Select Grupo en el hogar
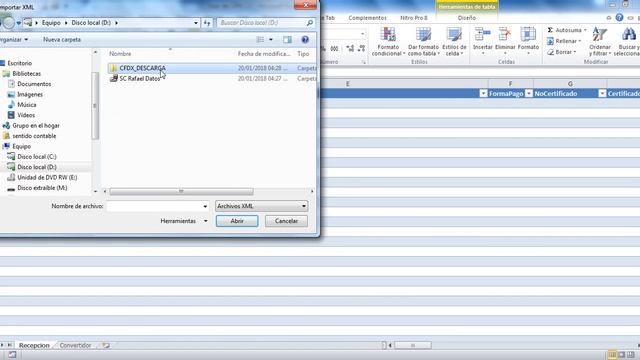This screenshot has width=640, height=360. pos(36,126)
